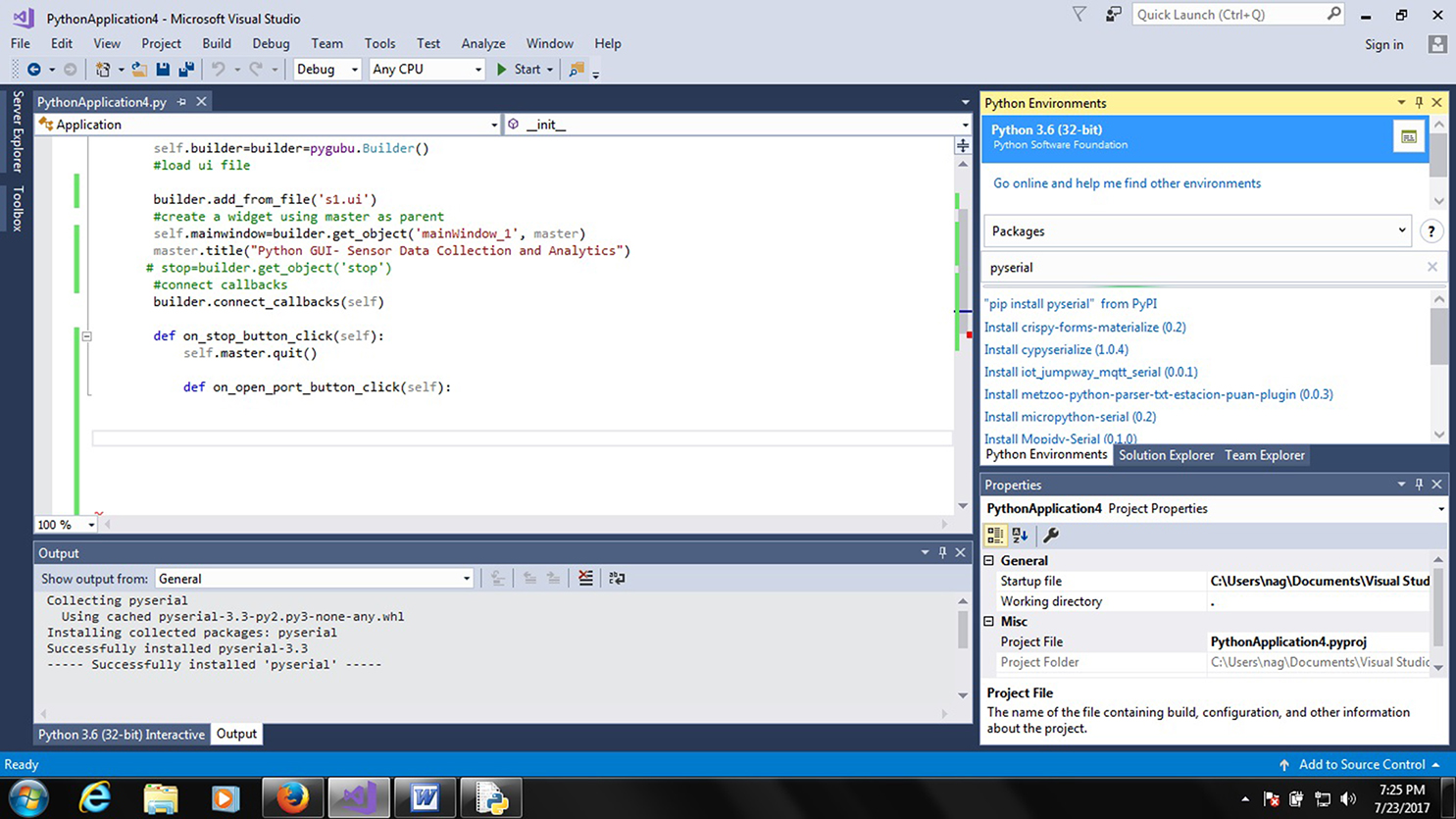Open the Project menu
This screenshot has height=819, width=1456.
[x=161, y=43]
